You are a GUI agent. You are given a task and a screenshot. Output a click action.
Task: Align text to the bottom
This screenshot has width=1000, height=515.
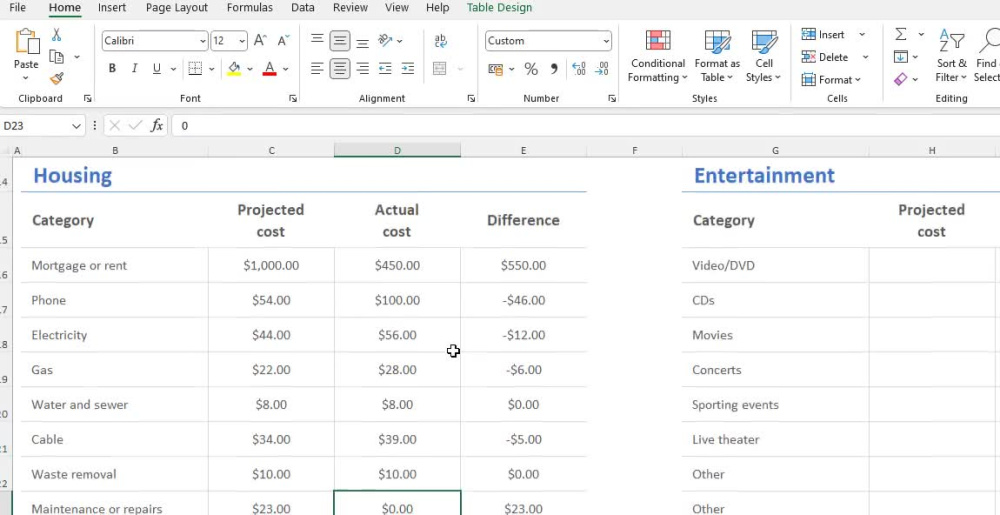point(362,42)
